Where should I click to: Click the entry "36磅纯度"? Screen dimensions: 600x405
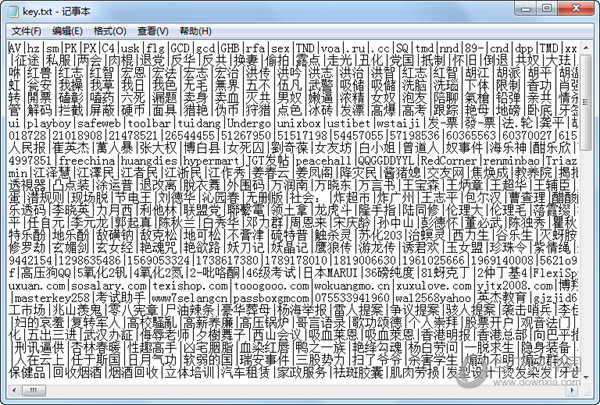(x=389, y=273)
